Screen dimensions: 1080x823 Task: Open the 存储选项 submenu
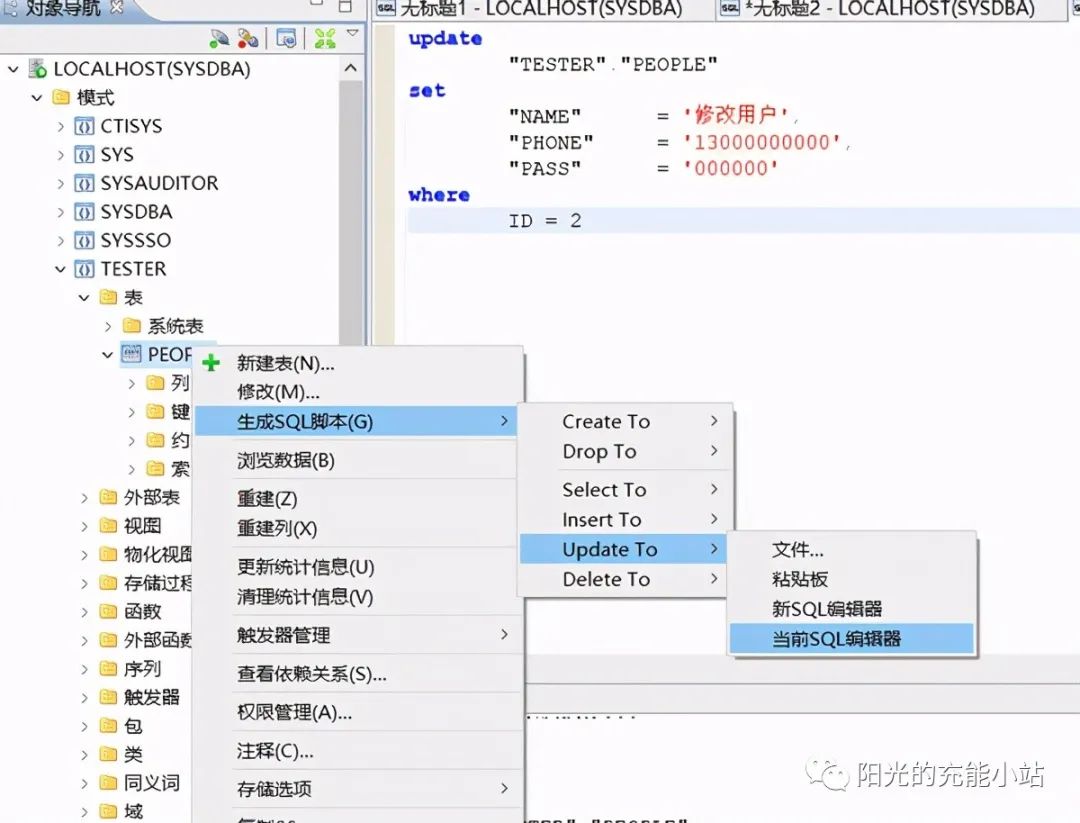[355, 788]
